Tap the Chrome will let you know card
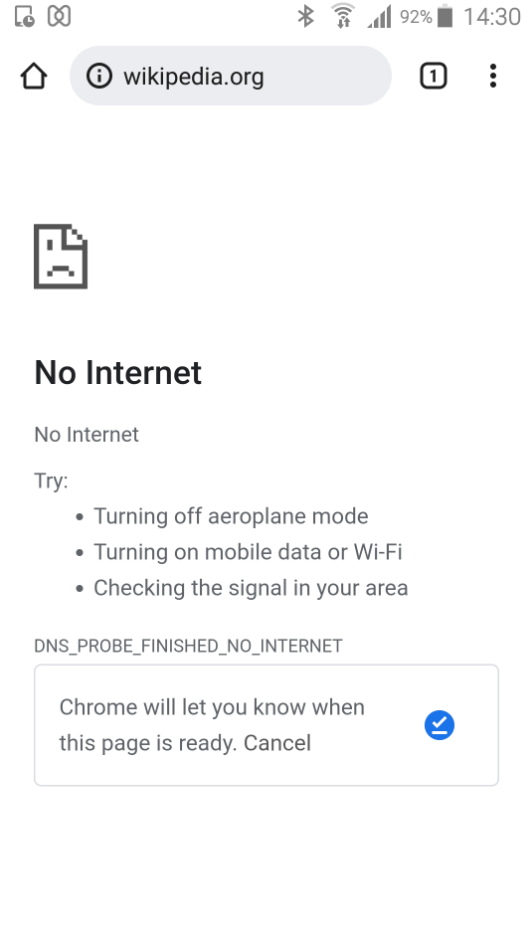Image resolution: width=531 pixels, height=949 pixels. click(x=266, y=725)
